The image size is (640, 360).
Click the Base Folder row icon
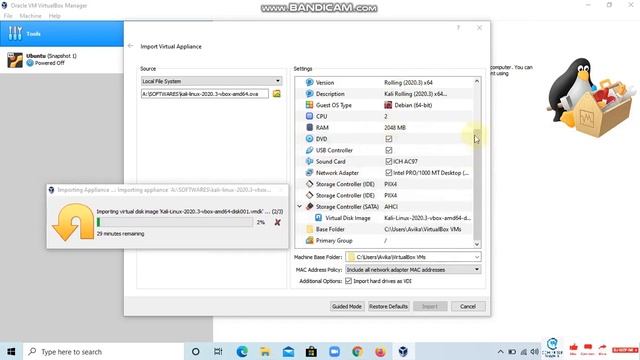click(x=309, y=229)
